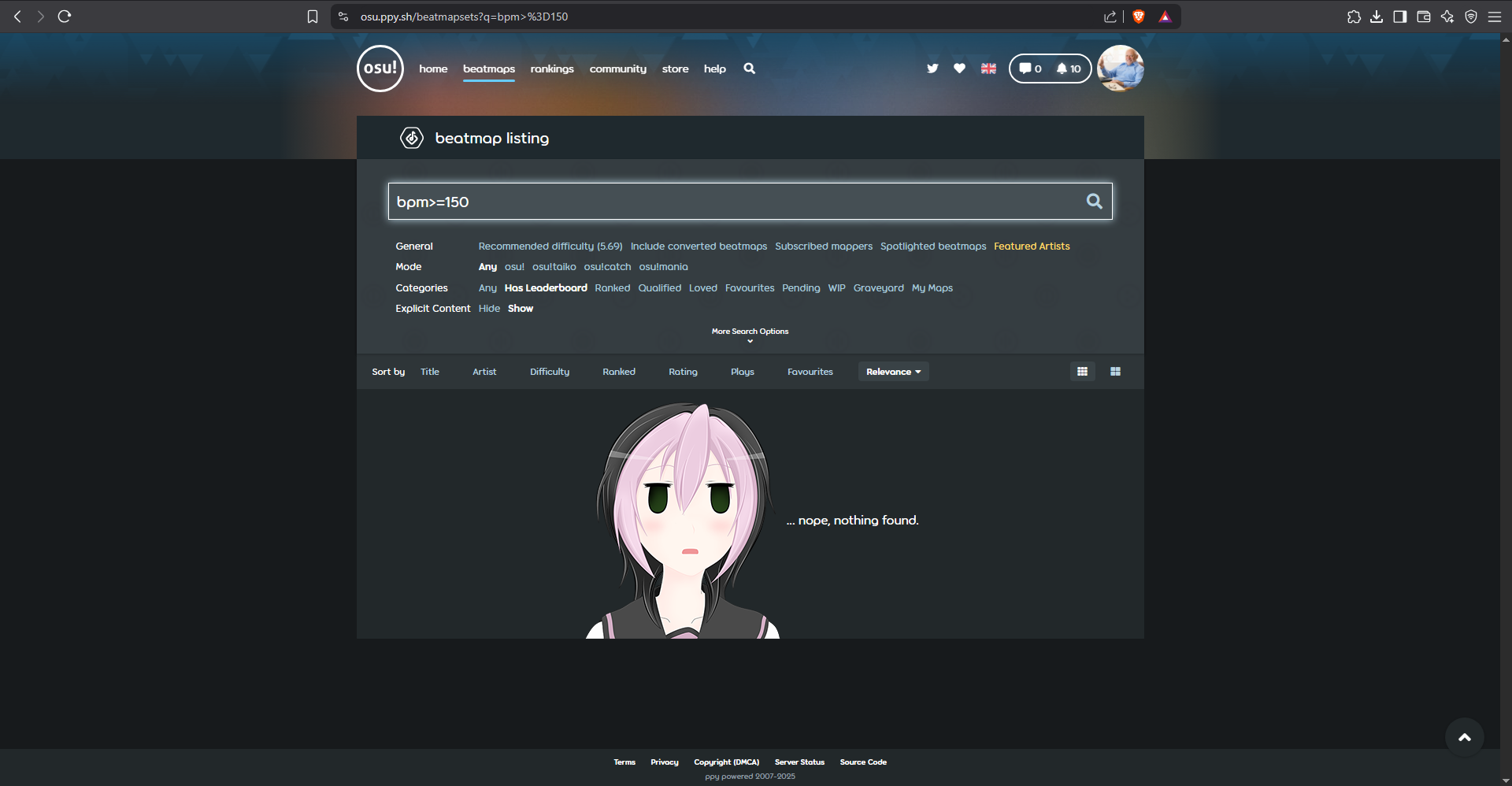Toggle Featured Artists filter
Screen dimensions: 1512x786
coord(1032,247)
